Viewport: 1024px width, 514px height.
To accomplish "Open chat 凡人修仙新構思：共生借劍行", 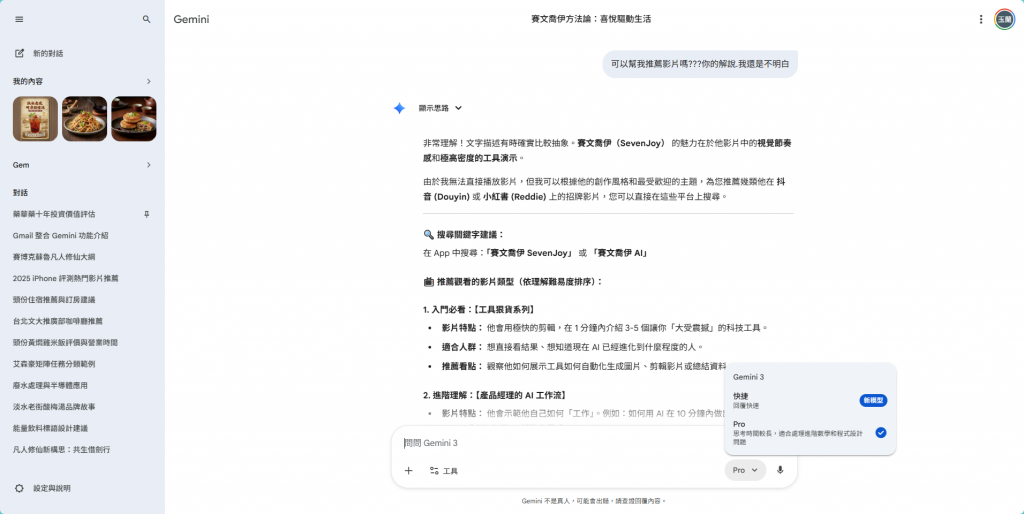I will coord(61,449).
